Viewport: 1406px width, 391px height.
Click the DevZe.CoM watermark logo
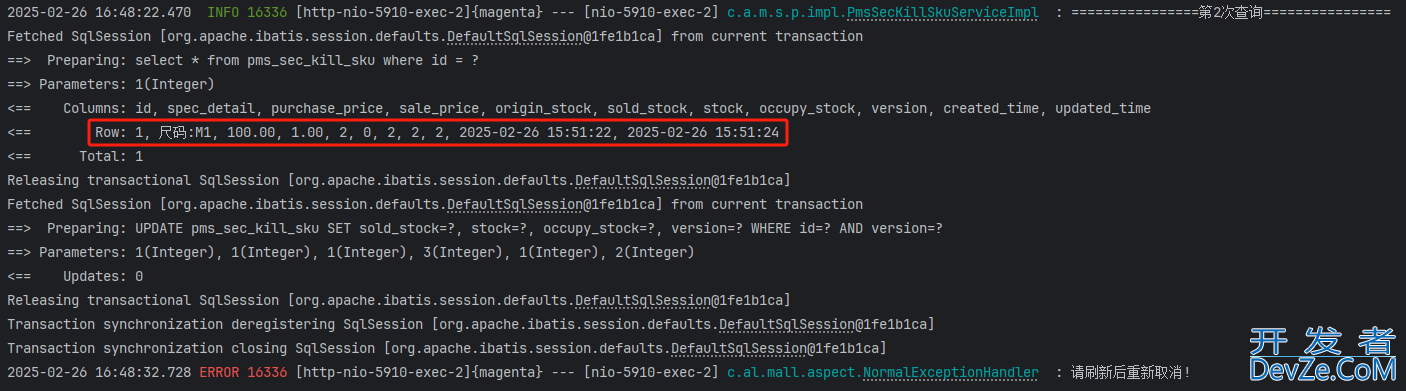[1322, 356]
